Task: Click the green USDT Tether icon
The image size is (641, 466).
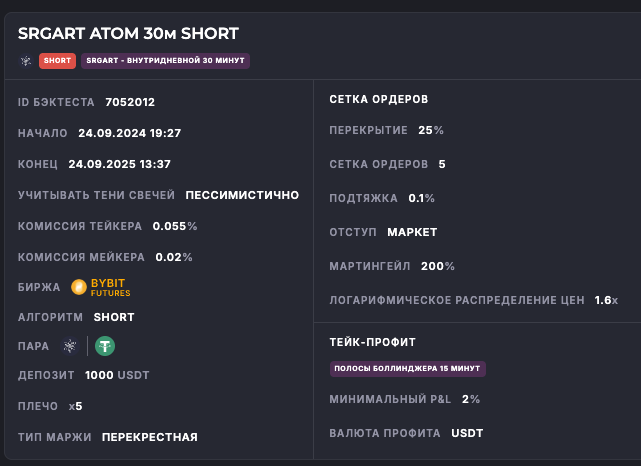Action: 105,346
